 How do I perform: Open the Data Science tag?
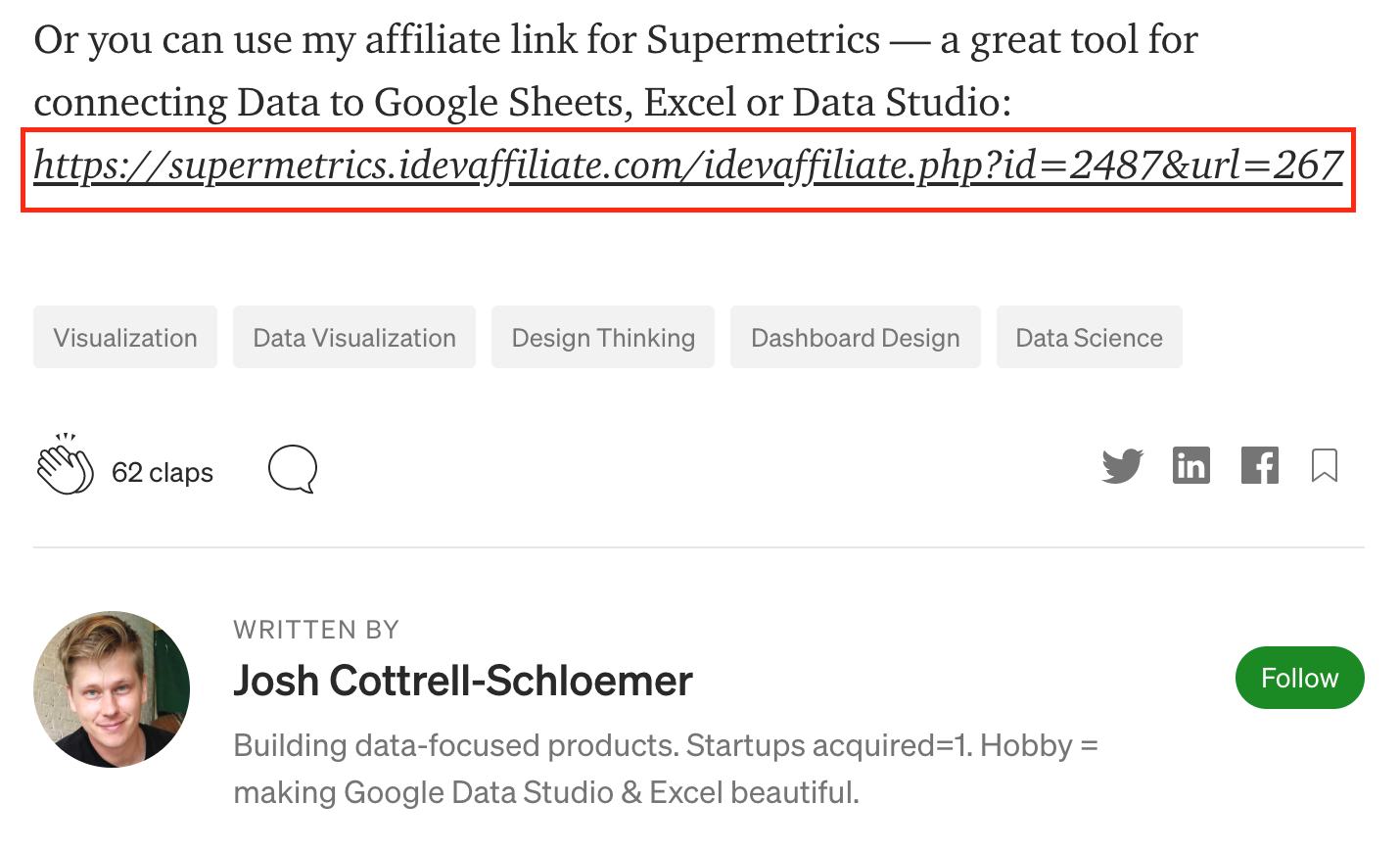(1089, 338)
